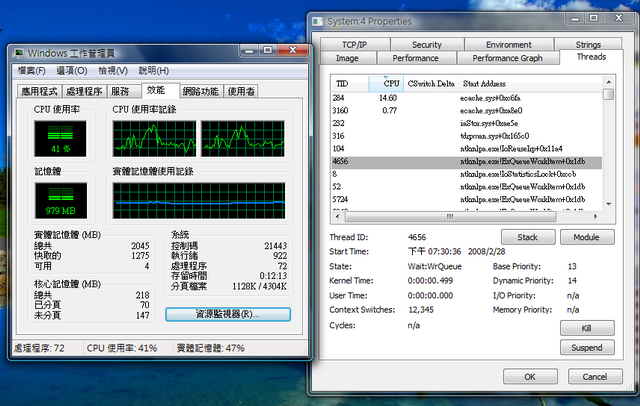The width and height of the screenshot is (640, 406).
Task: Click thread list scroll down arrow
Action: click(609, 204)
